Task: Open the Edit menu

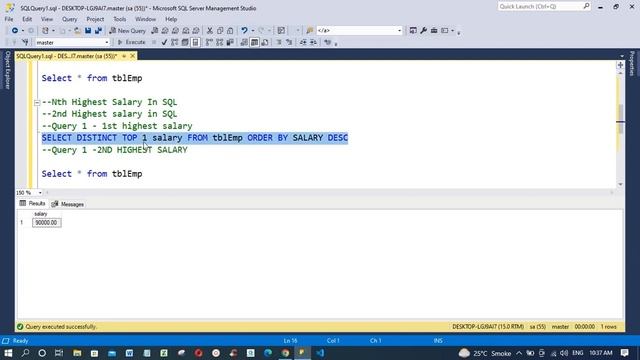Action: 27,19
